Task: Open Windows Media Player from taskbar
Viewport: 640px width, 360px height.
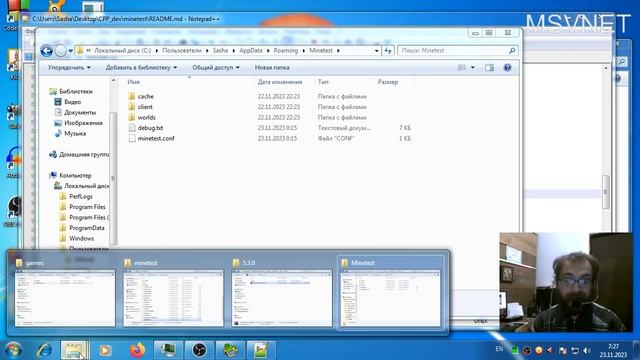Action: click(x=105, y=351)
